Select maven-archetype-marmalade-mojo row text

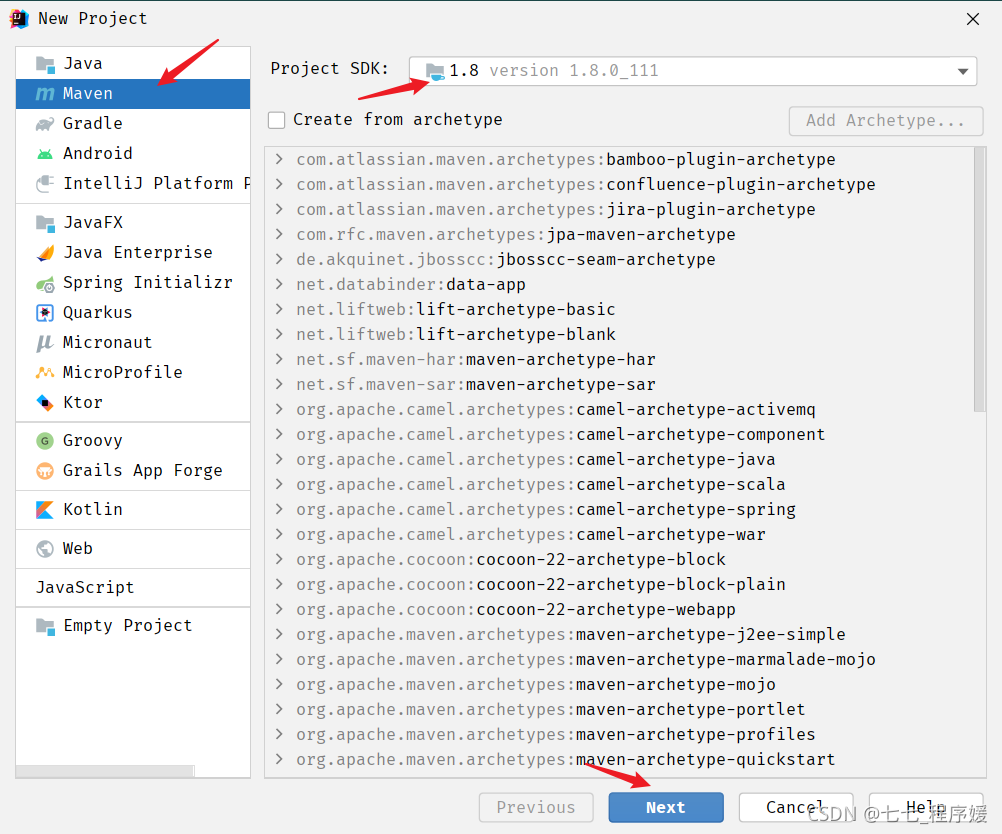click(x=586, y=659)
